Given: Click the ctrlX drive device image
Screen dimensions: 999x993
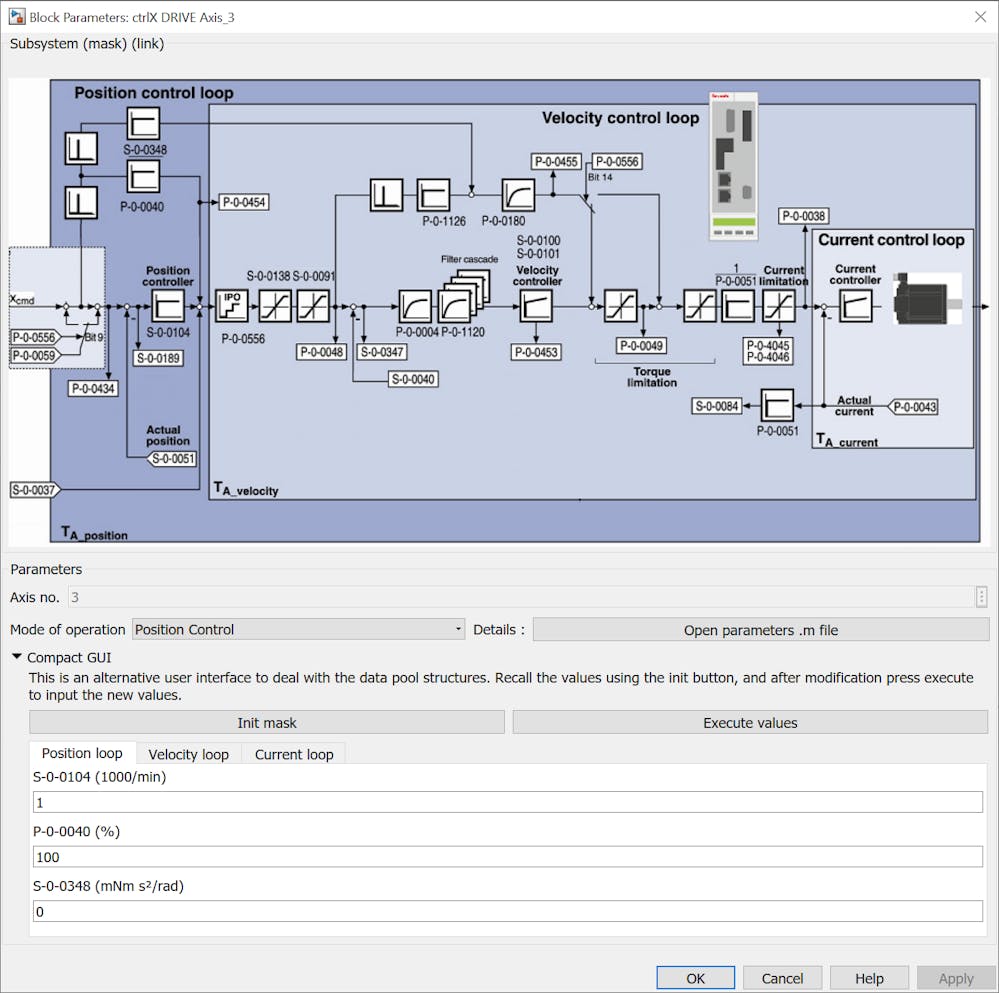Looking at the screenshot, I should [733, 166].
